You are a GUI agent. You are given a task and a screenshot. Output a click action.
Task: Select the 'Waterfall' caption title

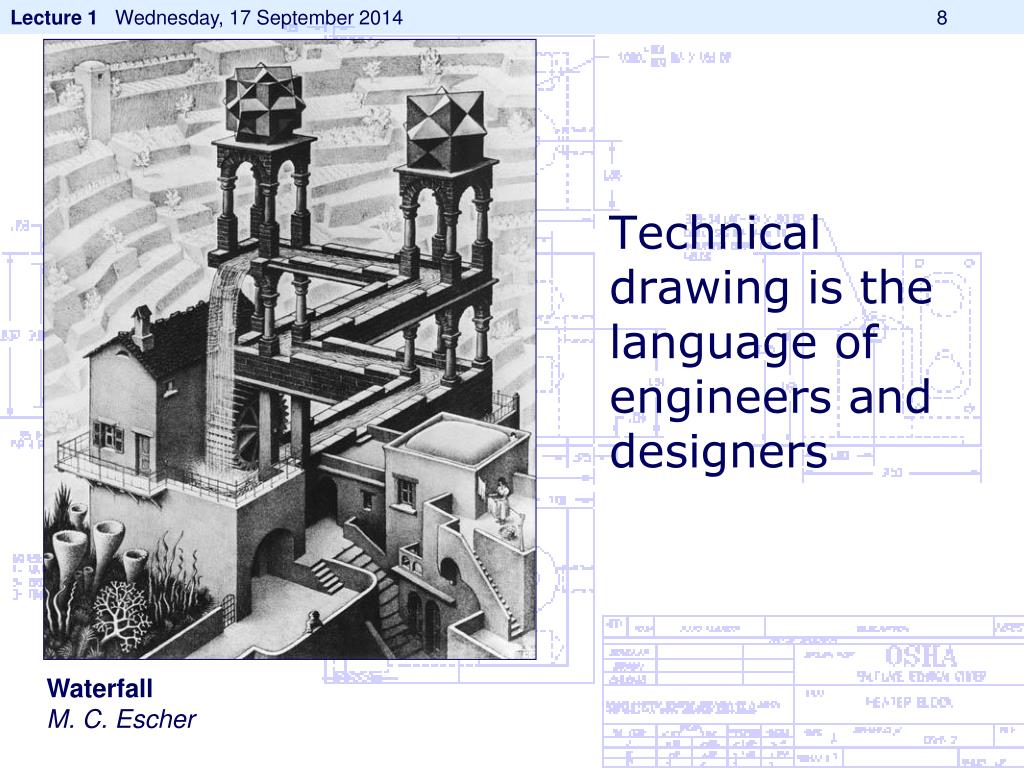[x=100, y=688]
